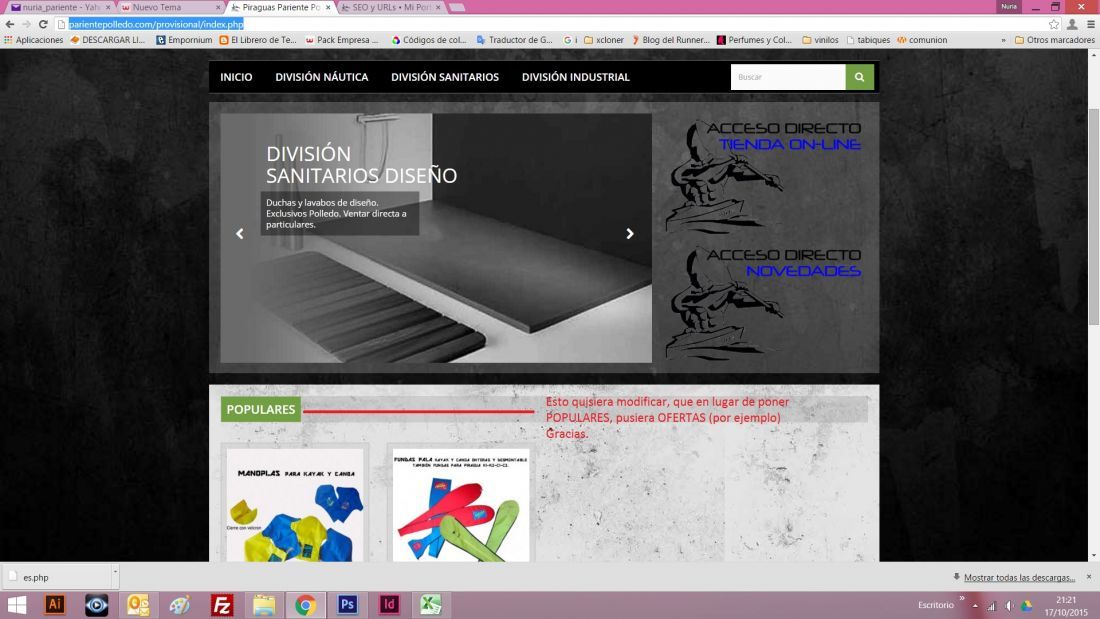The height and width of the screenshot is (619, 1100).
Task: Open xcloner bookmark folder
Action: click(604, 40)
